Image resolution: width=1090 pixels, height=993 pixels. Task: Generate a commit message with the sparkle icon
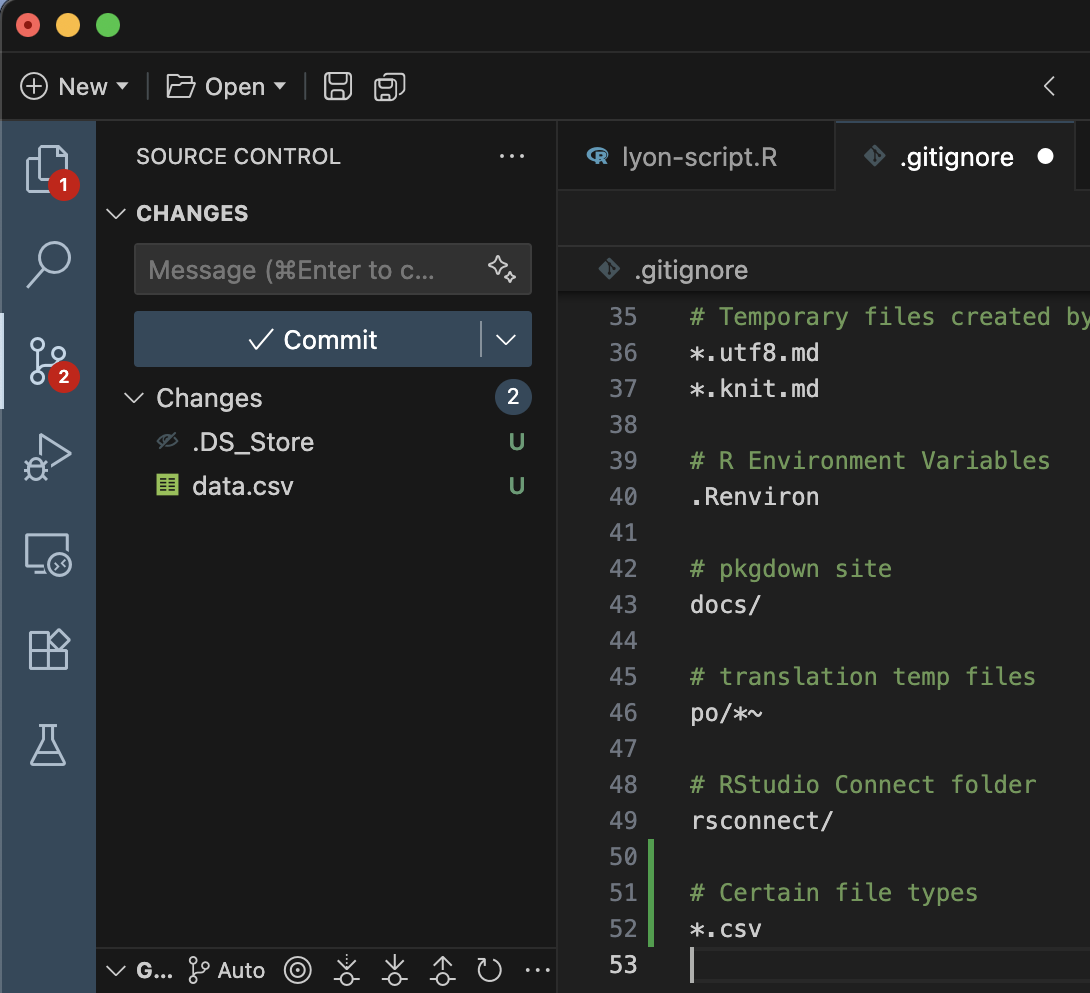click(501, 269)
